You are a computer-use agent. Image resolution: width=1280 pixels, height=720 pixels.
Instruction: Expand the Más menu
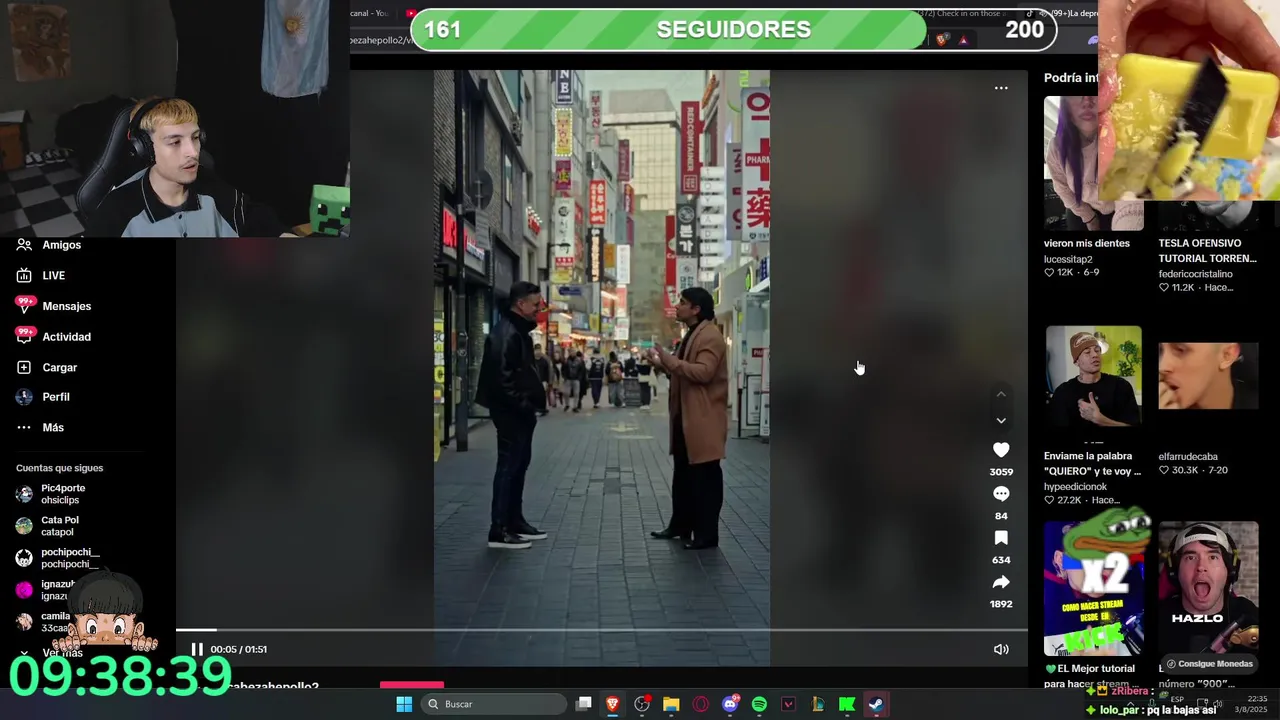click(x=52, y=428)
